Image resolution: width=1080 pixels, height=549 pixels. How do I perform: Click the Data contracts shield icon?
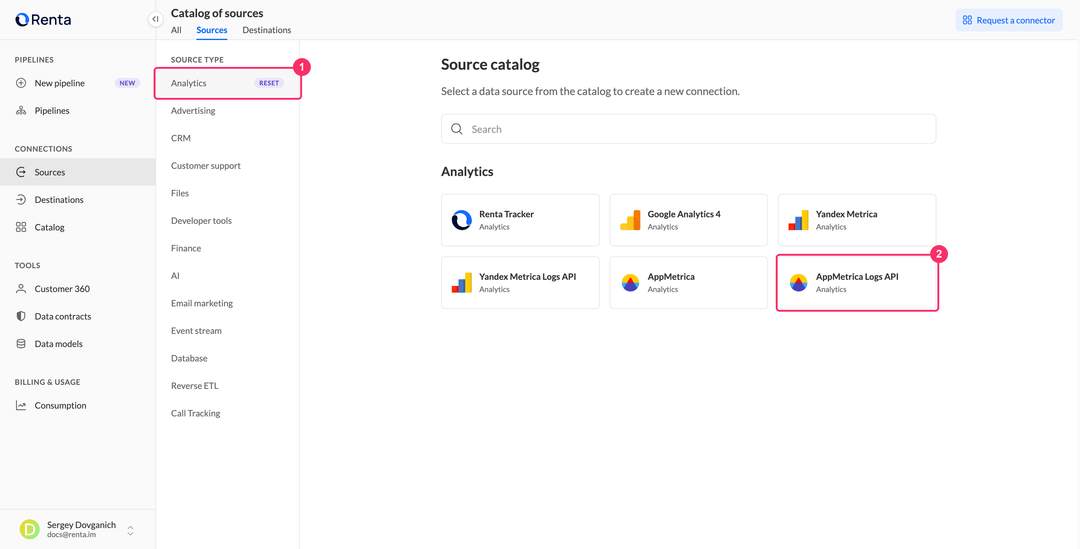point(21,317)
